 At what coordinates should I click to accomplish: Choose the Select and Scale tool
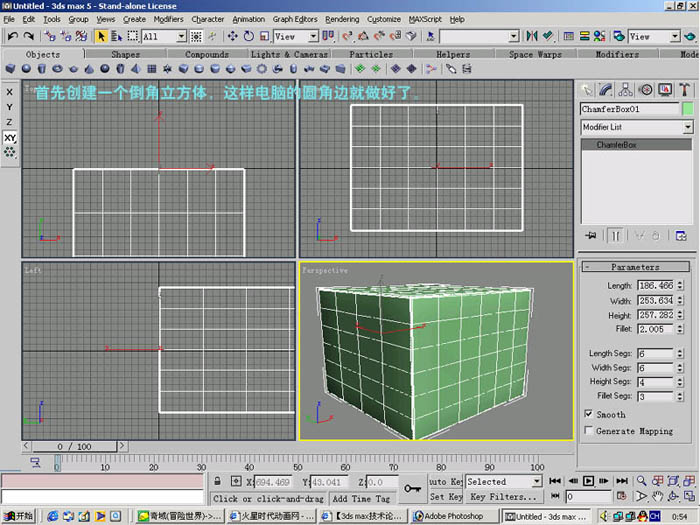pyautogui.click(x=264, y=36)
